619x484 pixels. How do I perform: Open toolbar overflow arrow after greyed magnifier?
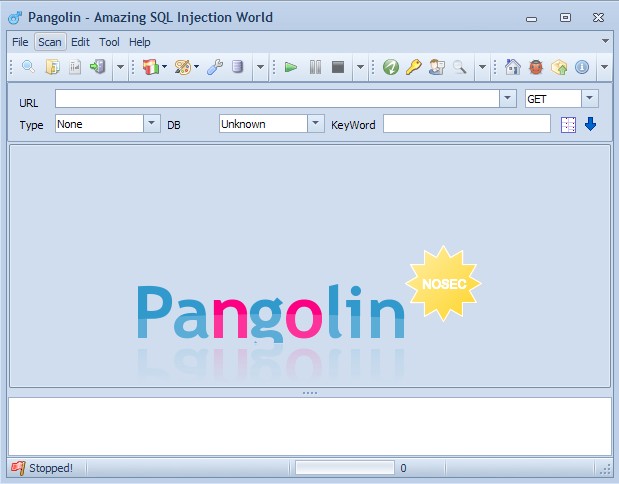pos(482,67)
